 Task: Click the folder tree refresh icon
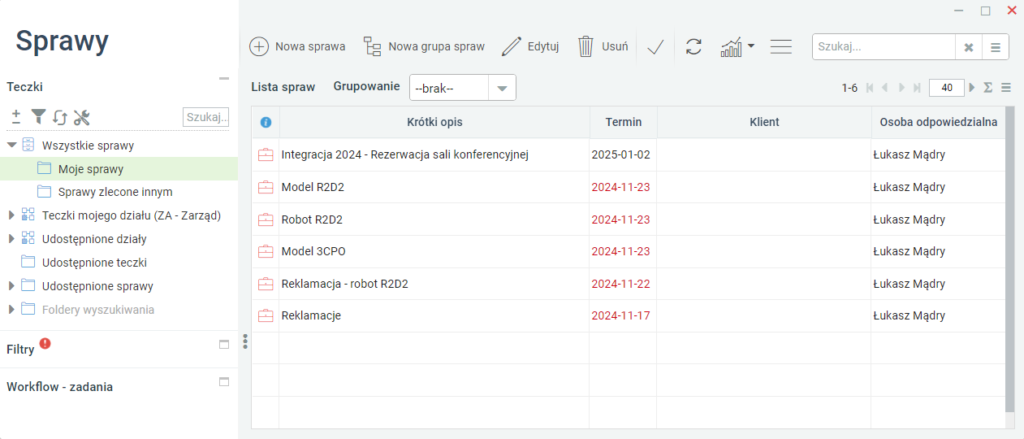[x=60, y=118]
